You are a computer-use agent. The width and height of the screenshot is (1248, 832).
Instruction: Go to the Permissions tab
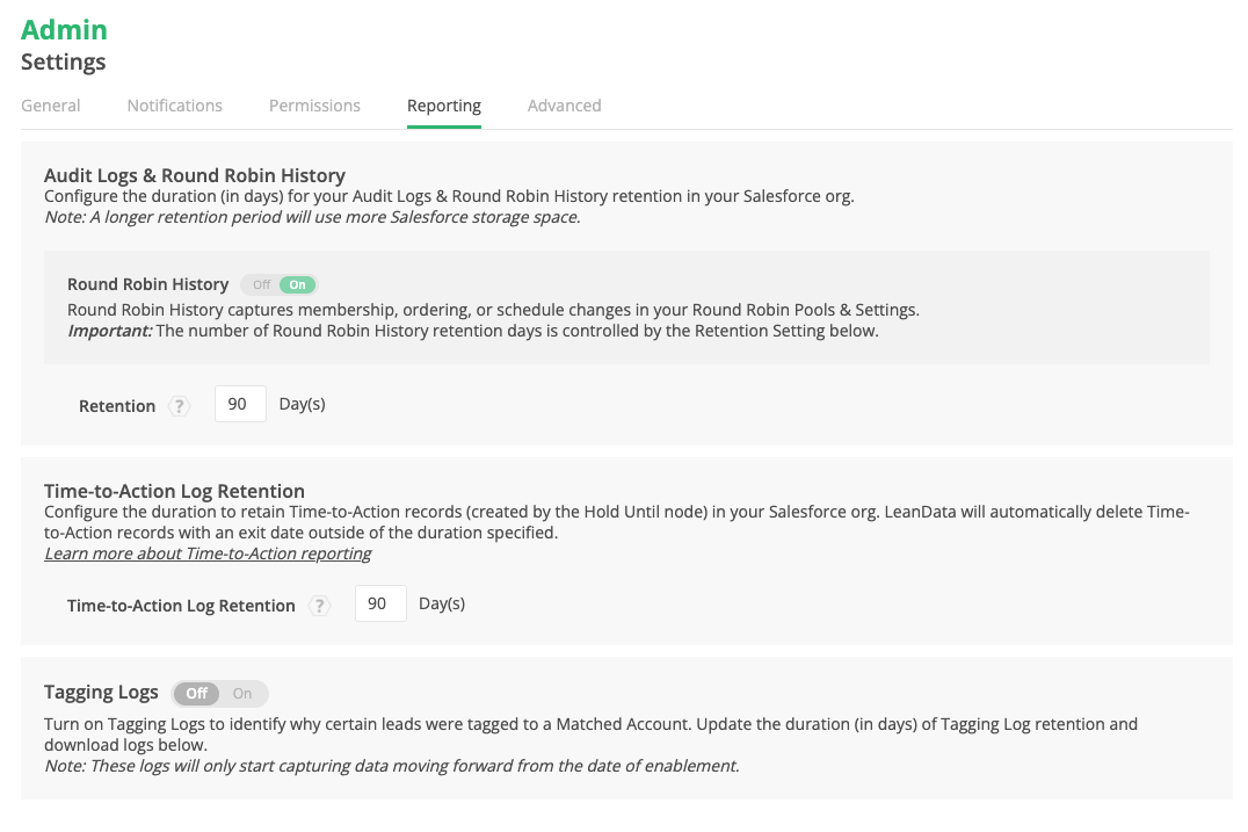tap(315, 106)
